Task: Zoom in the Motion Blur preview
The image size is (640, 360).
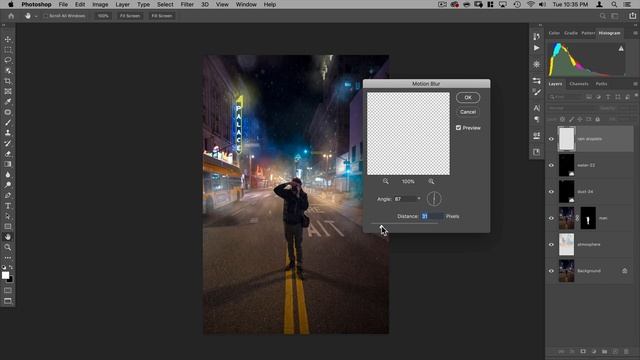Action: 431,181
